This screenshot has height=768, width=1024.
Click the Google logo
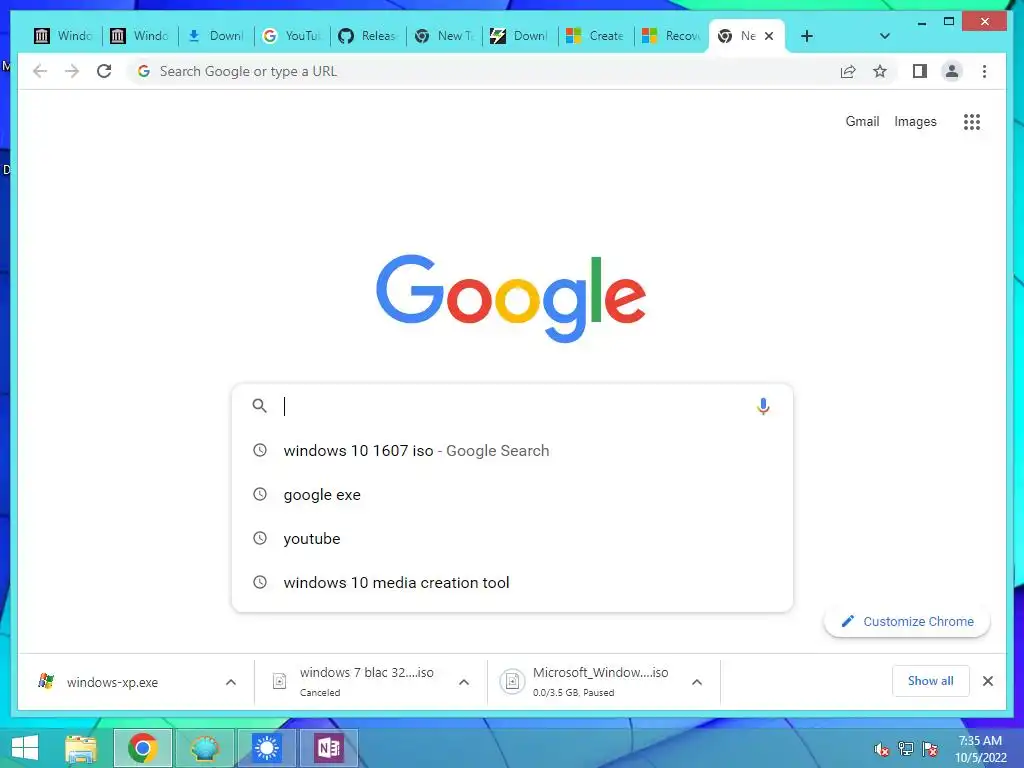(511, 298)
